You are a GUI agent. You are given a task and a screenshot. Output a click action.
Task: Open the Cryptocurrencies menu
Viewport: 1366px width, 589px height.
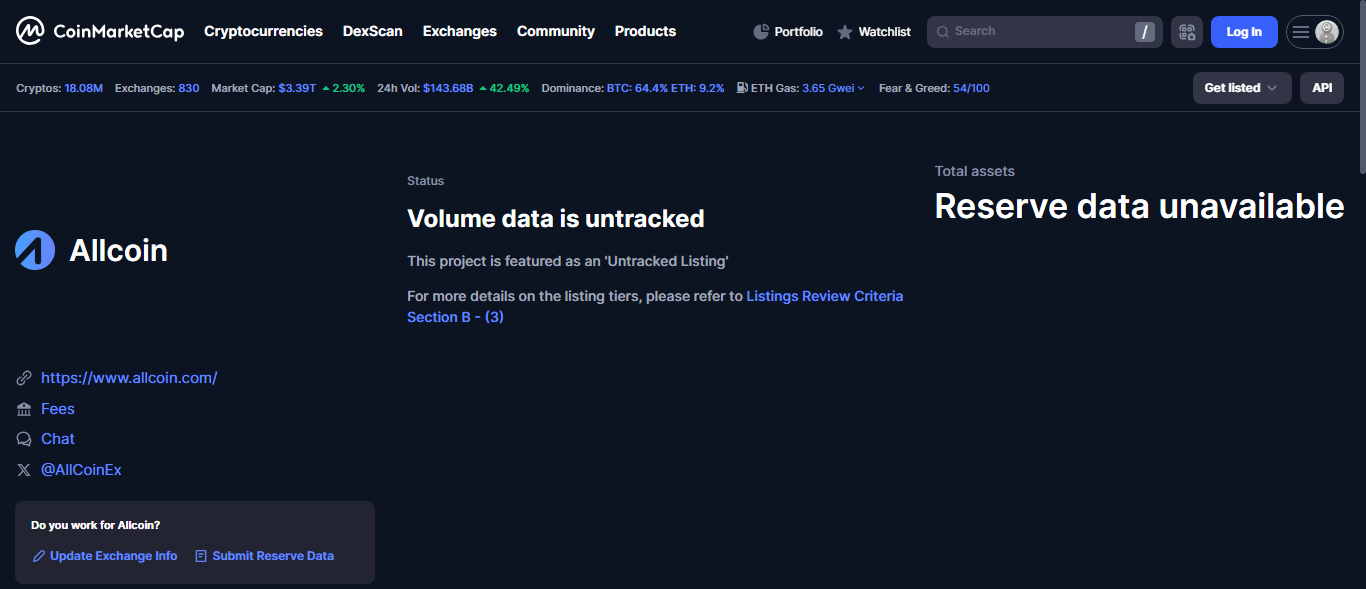click(x=263, y=31)
